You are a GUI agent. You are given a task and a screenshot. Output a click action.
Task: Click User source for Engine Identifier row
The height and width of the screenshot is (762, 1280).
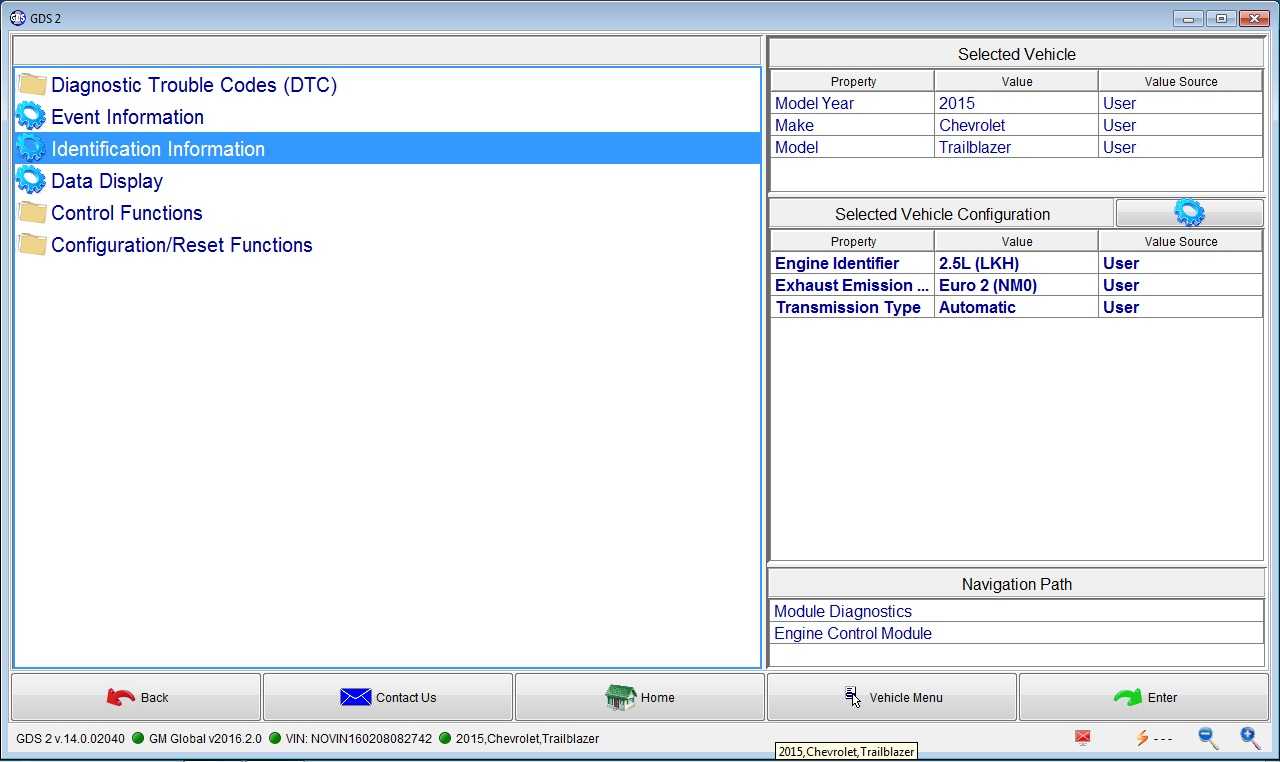1181,263
